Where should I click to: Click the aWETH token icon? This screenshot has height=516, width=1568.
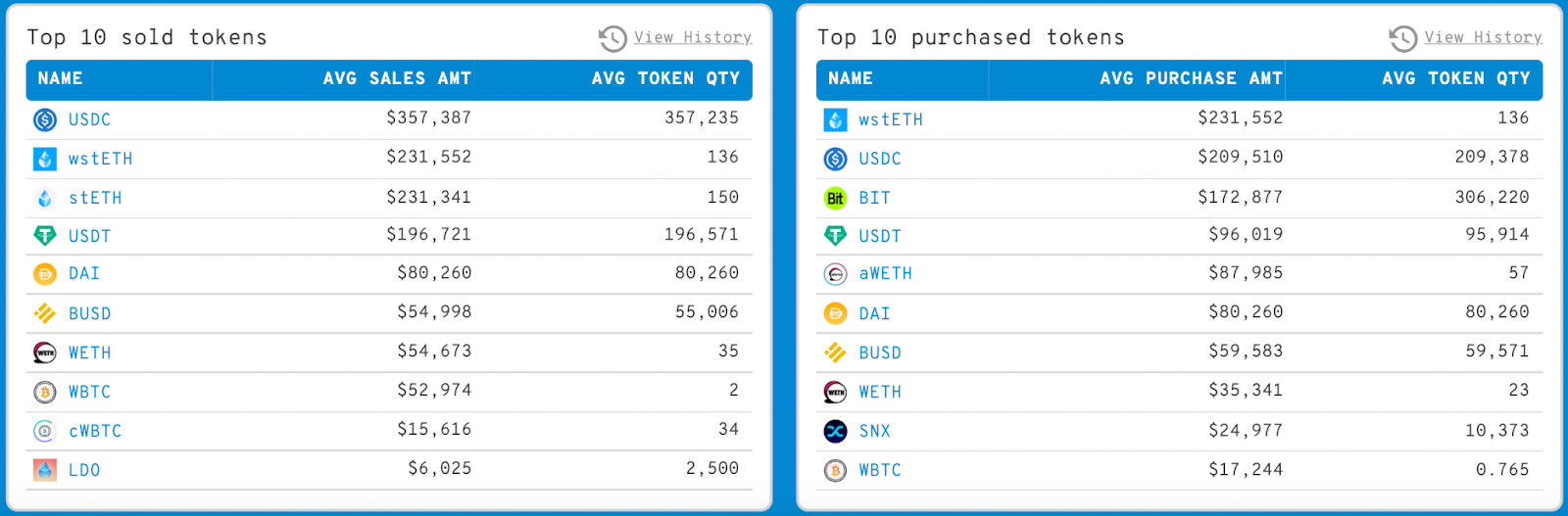click(835, 274)
